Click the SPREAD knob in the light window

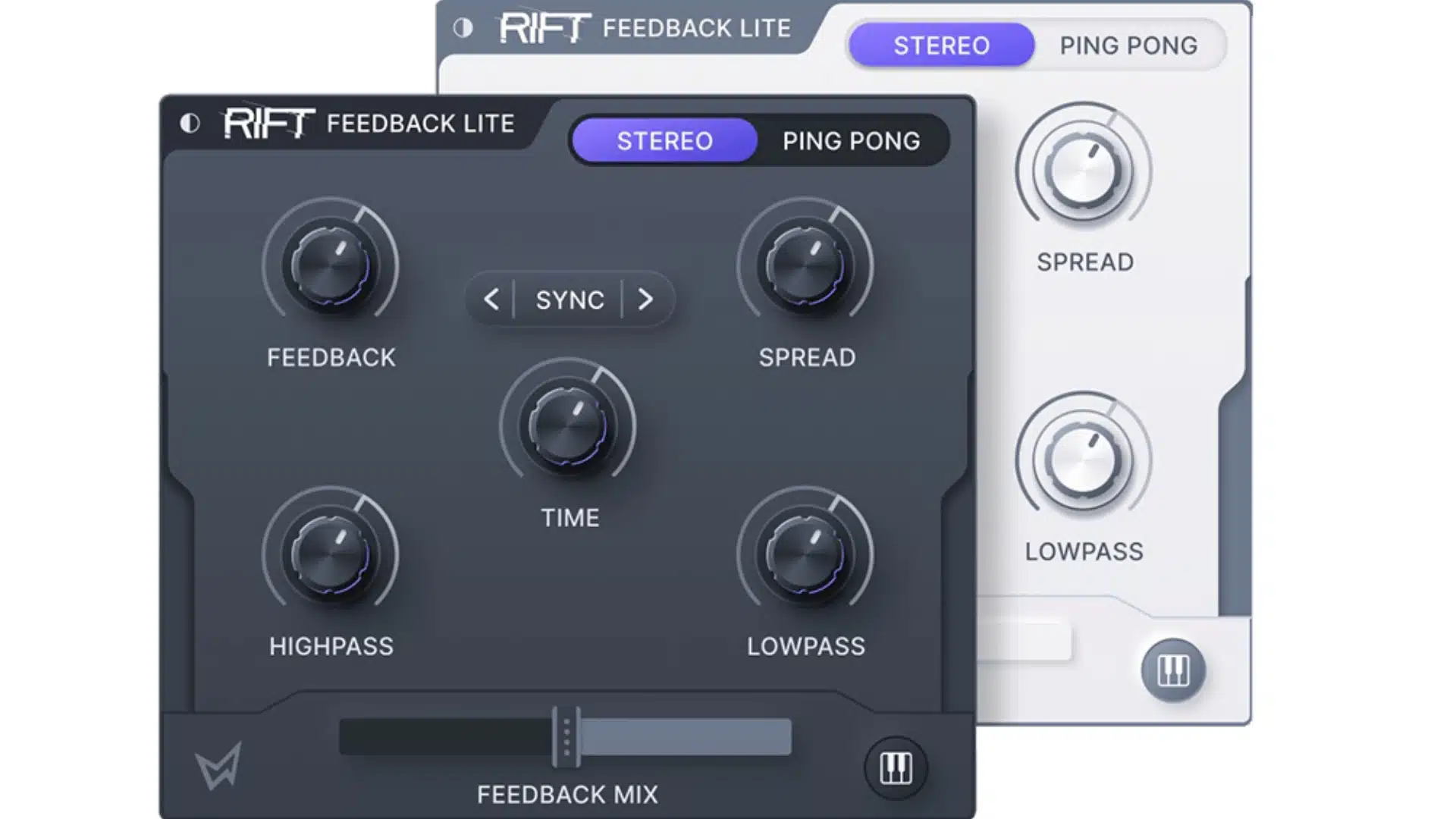pyautogui.click(x=1084, y=171)
